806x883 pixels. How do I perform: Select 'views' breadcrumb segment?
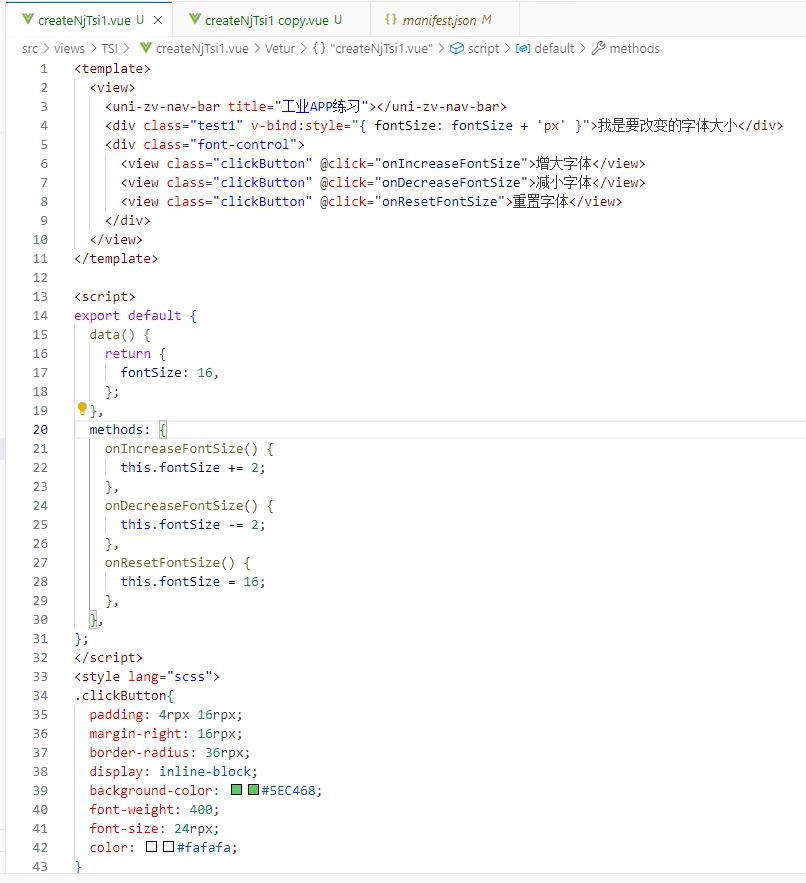(69, 48)
